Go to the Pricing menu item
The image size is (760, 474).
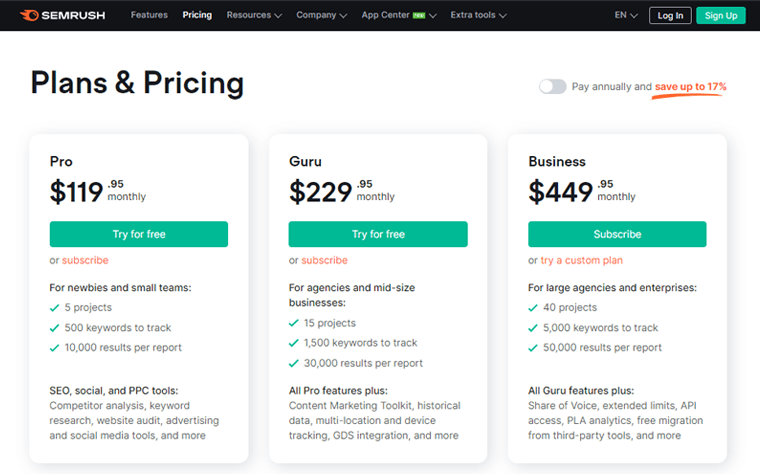pos(197,15)
